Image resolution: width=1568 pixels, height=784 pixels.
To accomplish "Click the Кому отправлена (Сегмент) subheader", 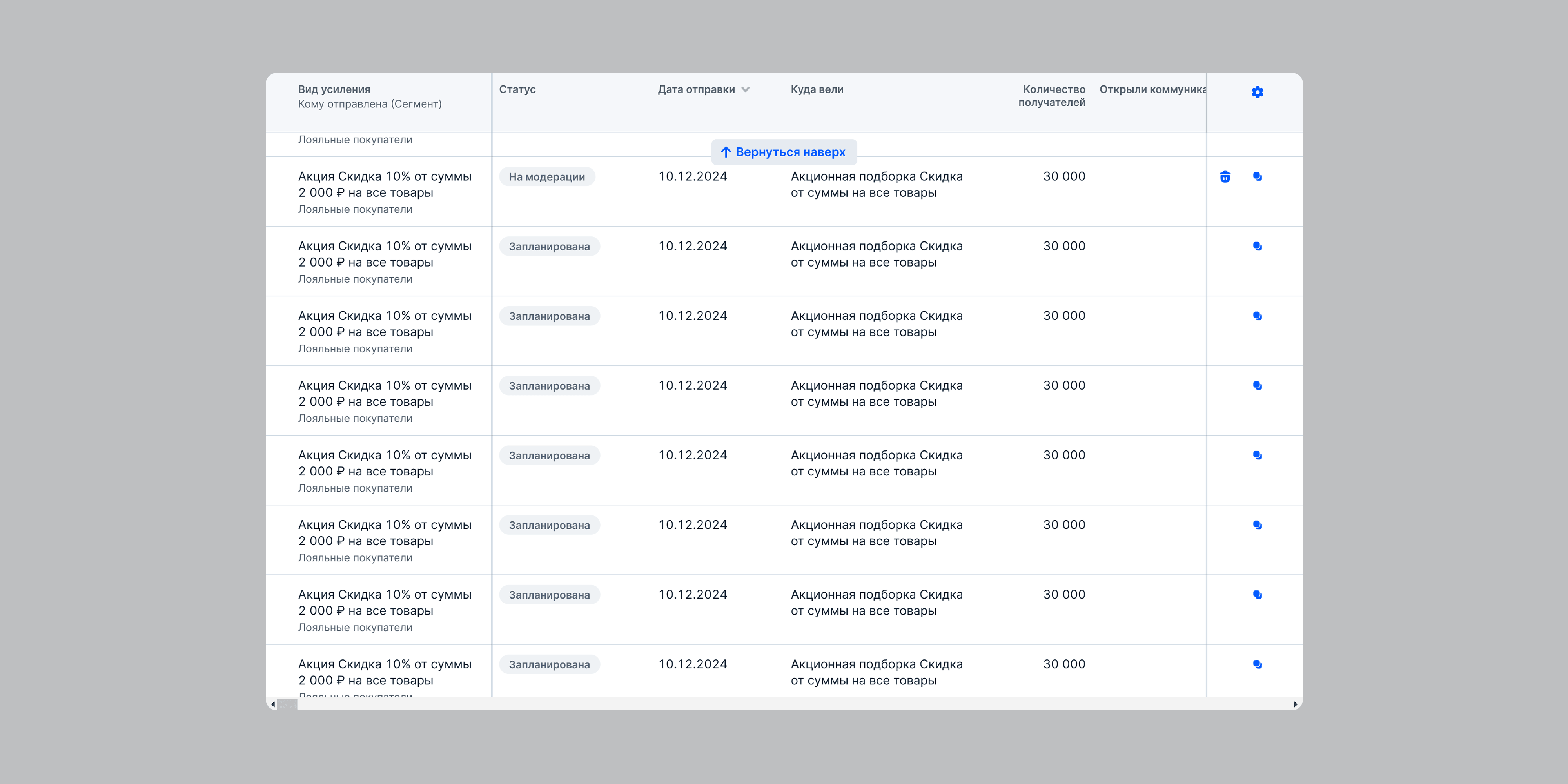I will point(370,104).
